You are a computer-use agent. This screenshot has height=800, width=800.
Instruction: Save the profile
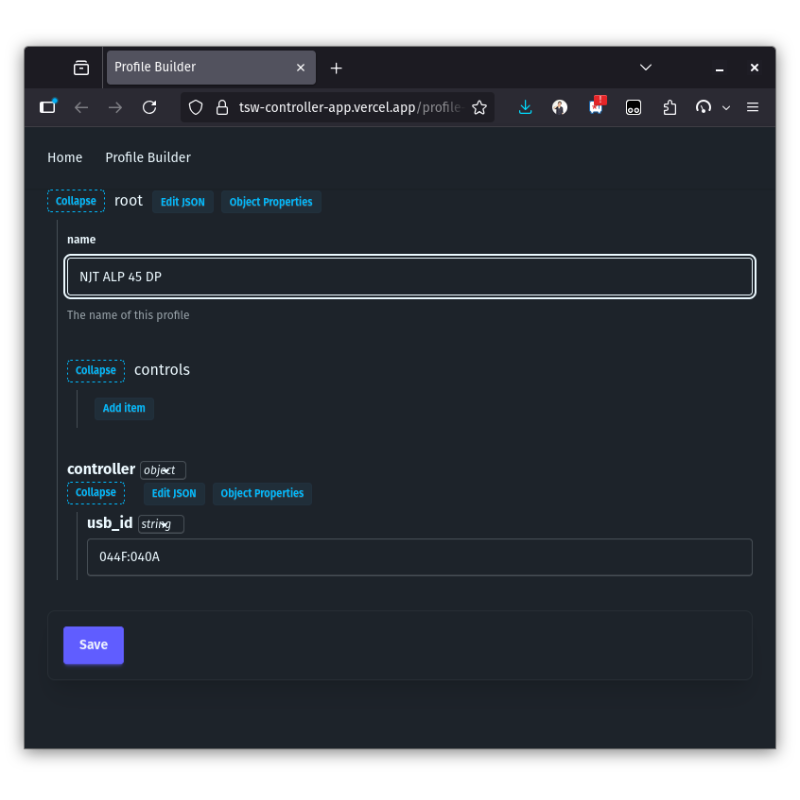click(93, 645)
